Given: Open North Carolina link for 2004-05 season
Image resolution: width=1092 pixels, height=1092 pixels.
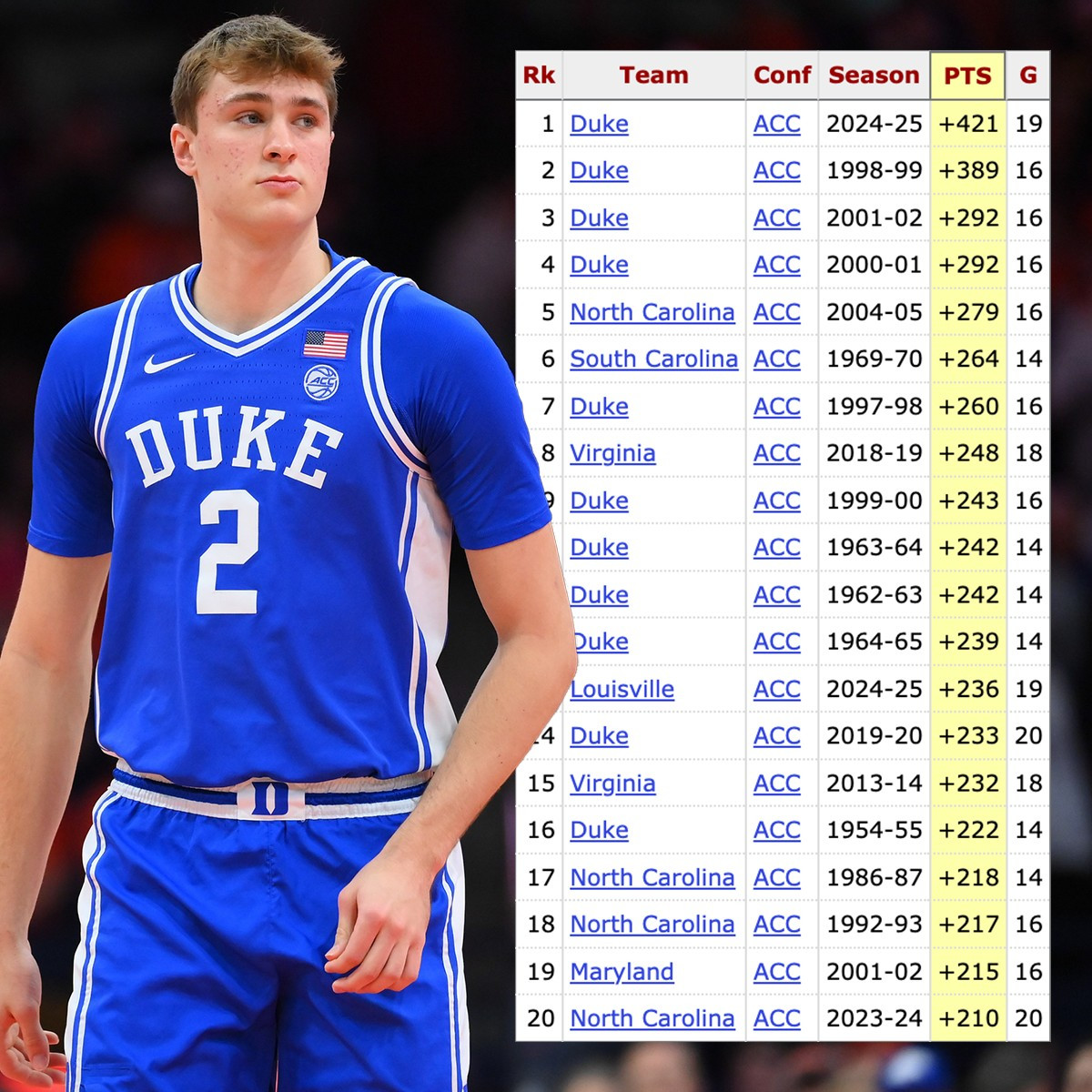Looking at the screenshot, I should [x=652, y=312].
